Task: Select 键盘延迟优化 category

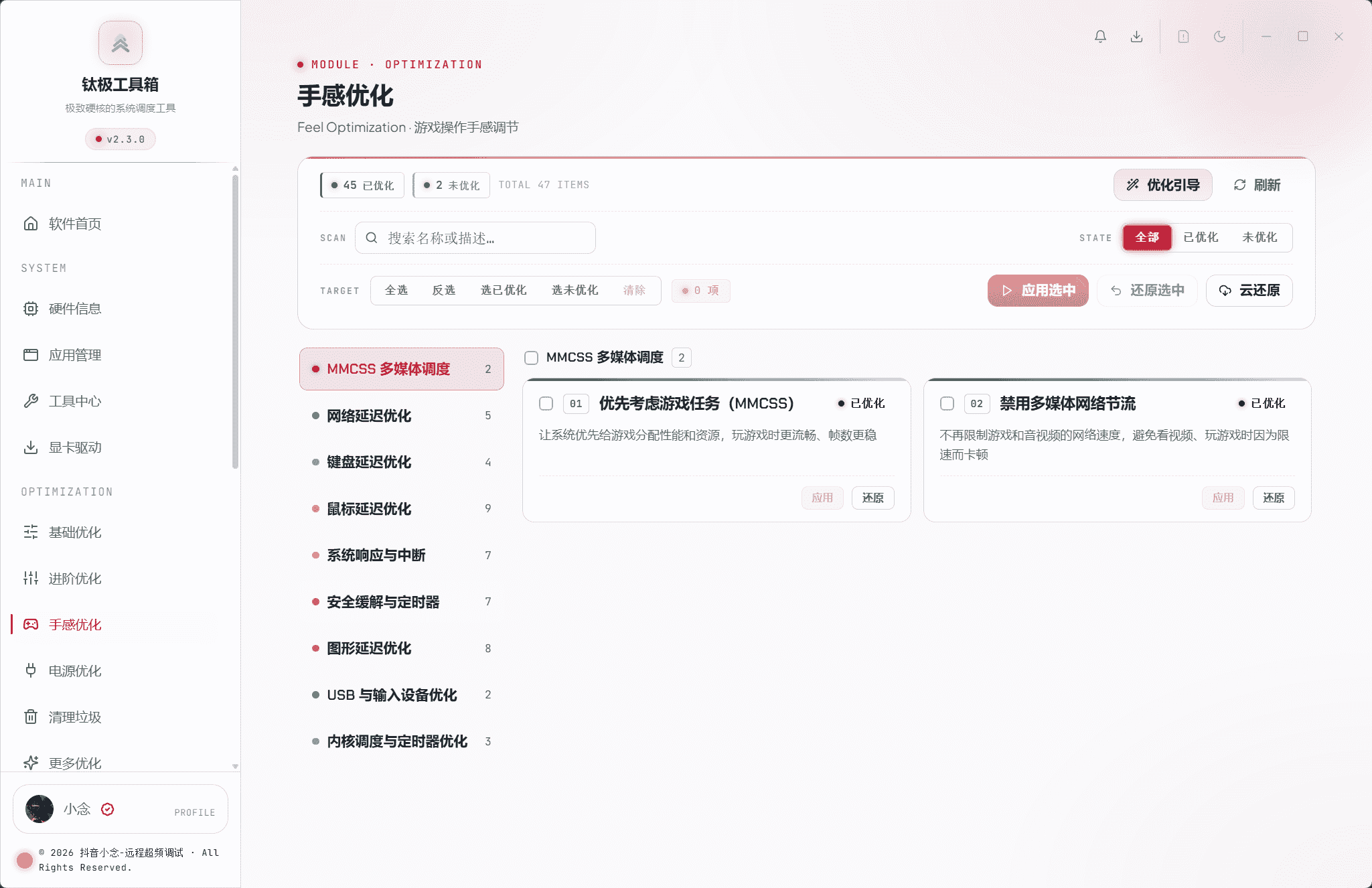Action: pos(402,462)
